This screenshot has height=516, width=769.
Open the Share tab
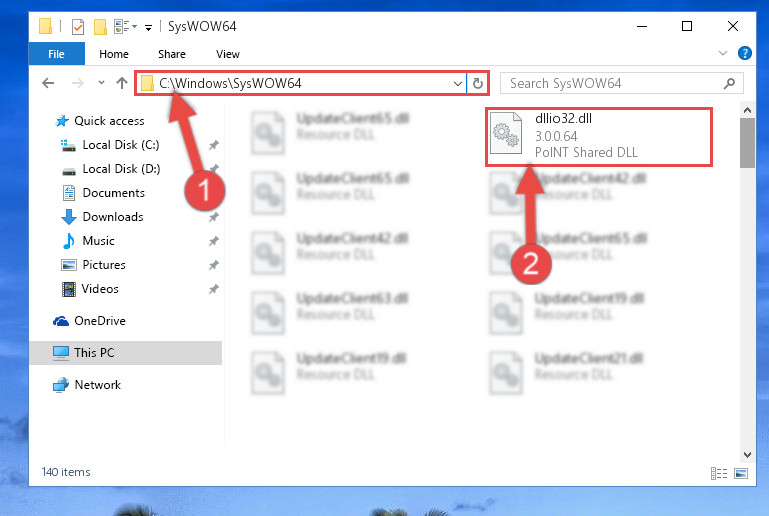pos(172,54)
